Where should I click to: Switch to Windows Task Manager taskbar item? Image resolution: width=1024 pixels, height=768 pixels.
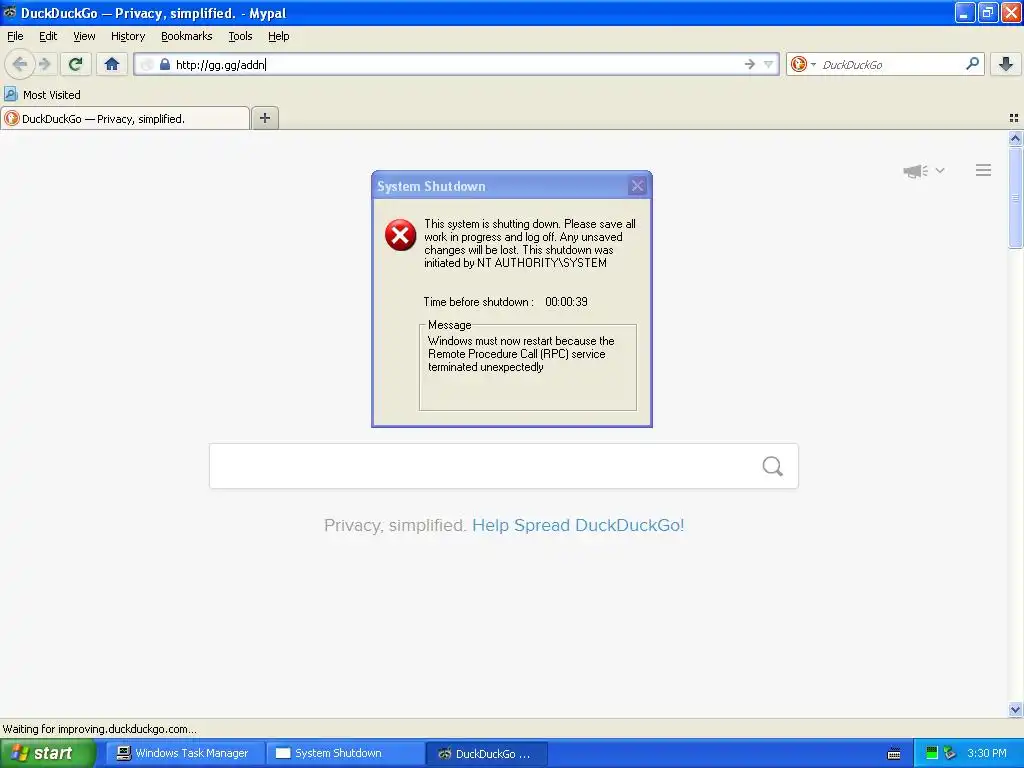184,753
